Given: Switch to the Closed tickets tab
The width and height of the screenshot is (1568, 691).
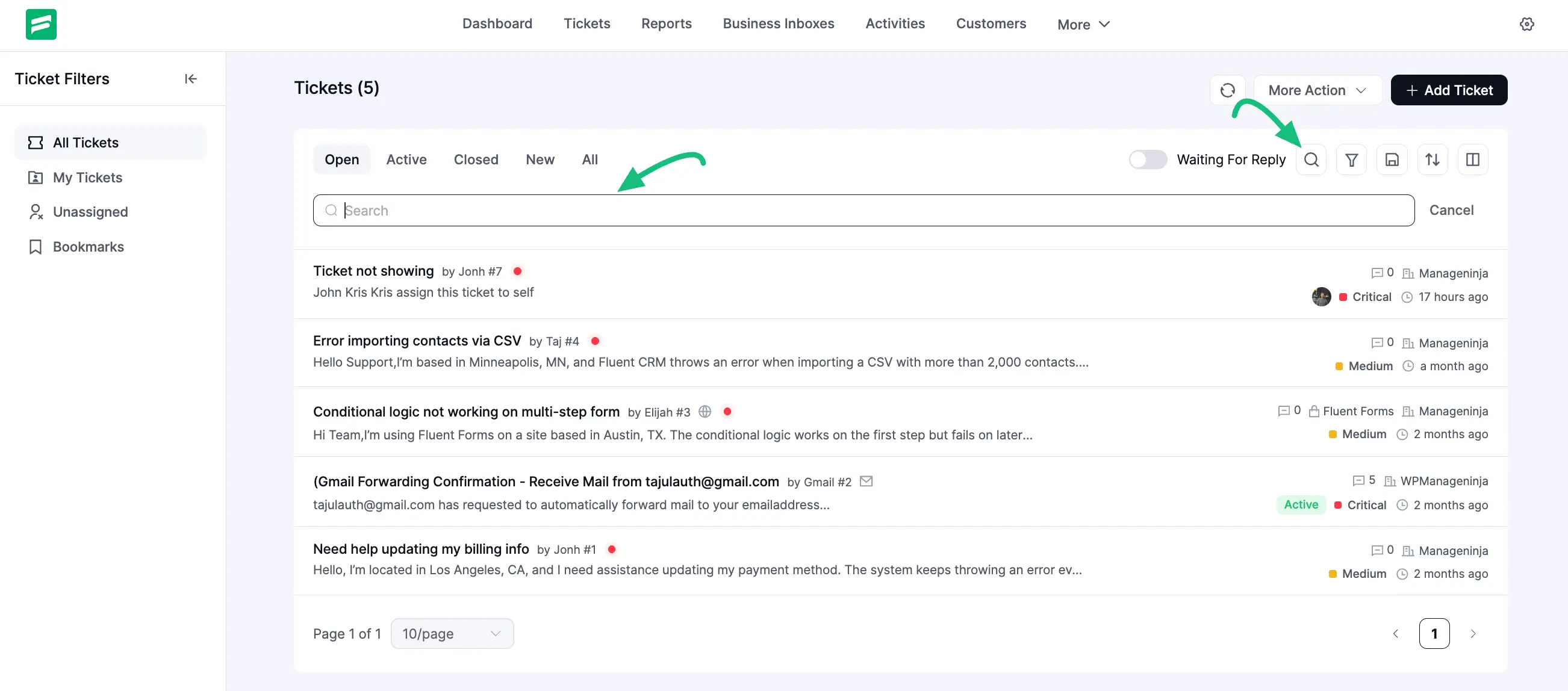Looking at the screenshot, I should click(475, 160).
